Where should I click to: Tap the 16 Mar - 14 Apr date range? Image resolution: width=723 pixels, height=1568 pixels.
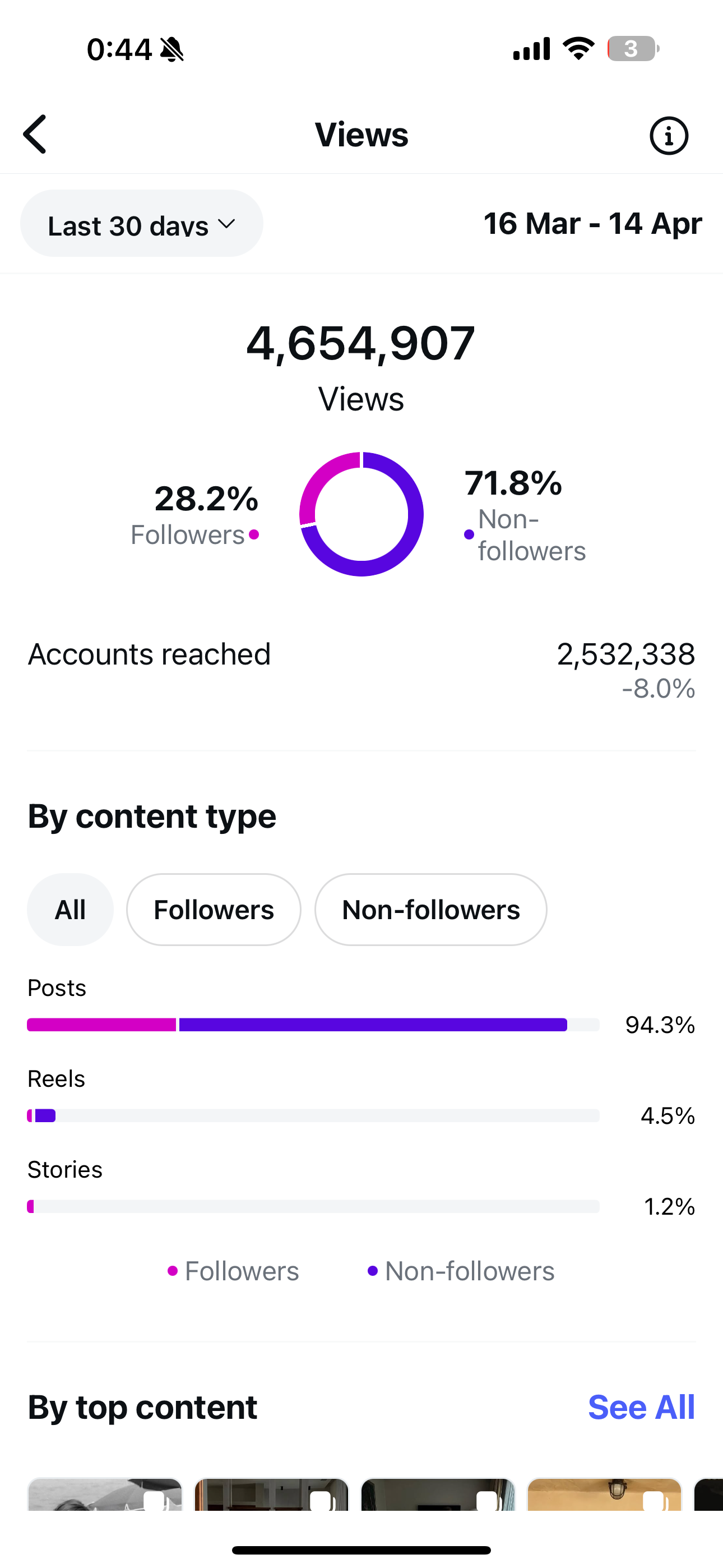tap(593, 223)
